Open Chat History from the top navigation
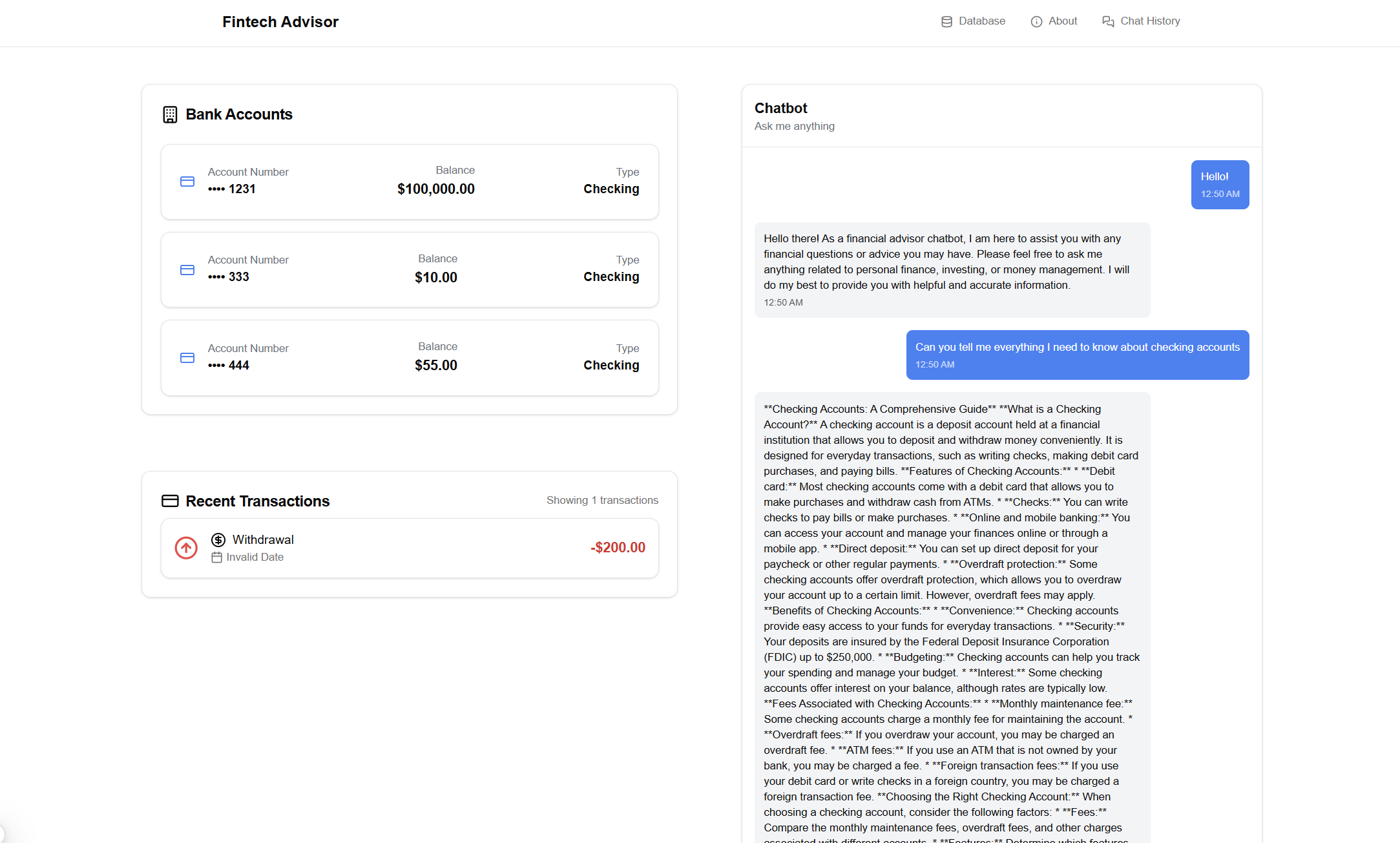The height and width of the screenshot is (843, 1400). (x=1149, y=21)
